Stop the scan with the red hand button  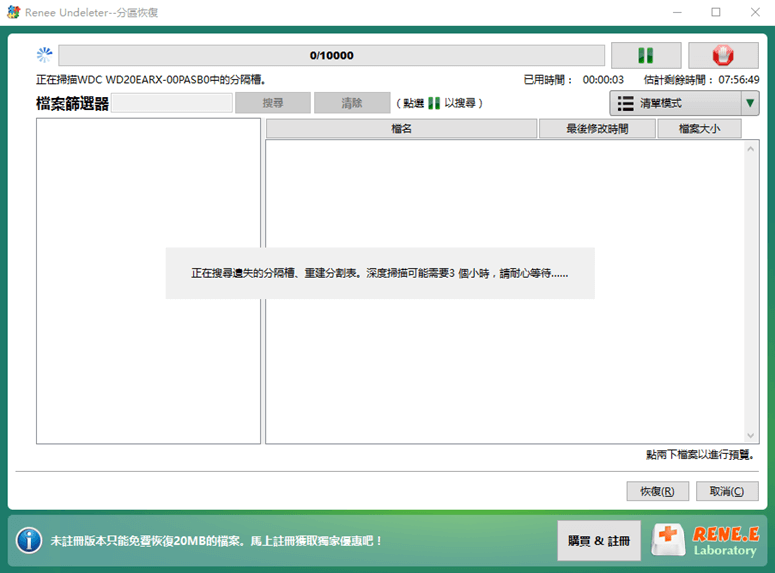[723, 55]
